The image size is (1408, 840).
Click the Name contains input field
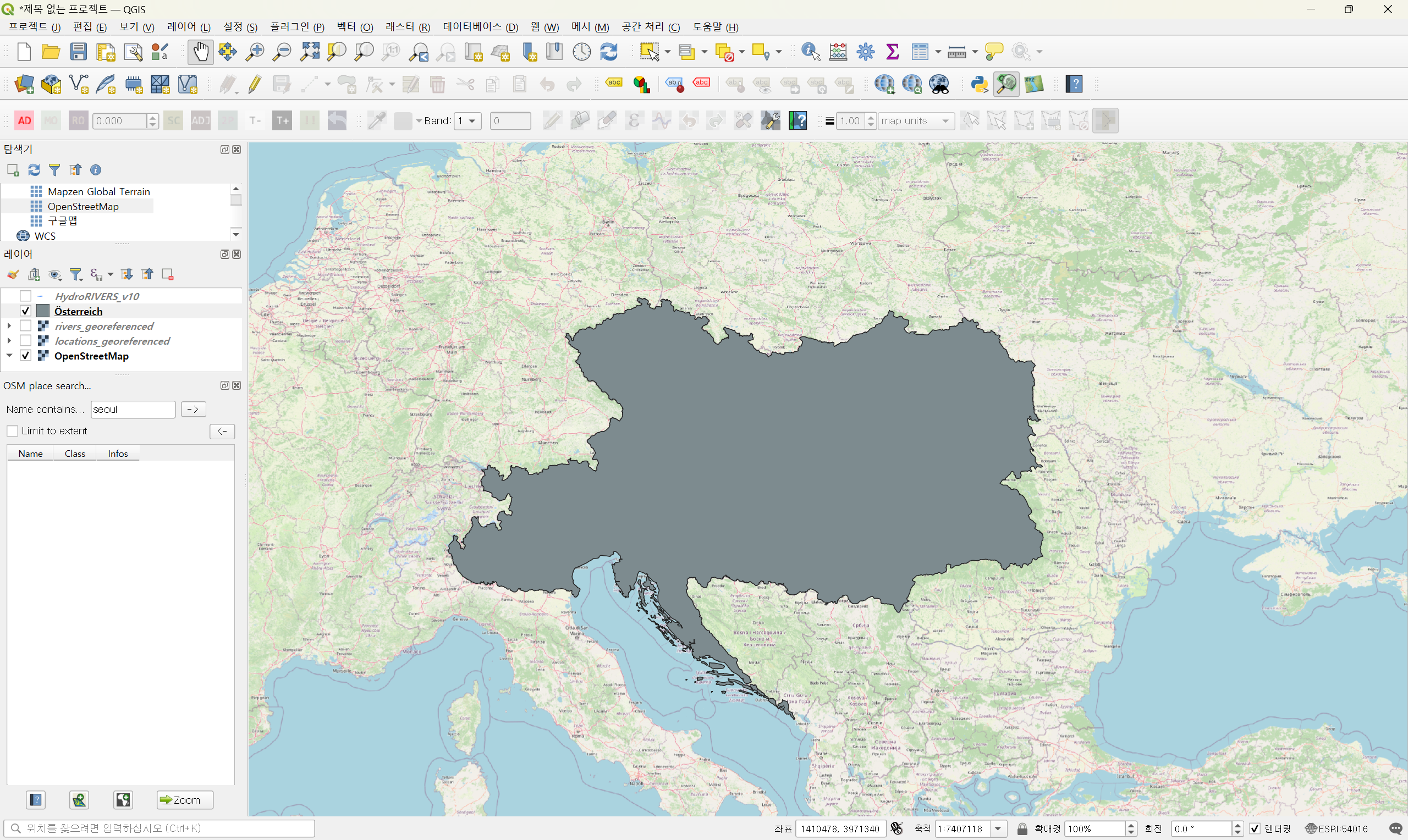[133, 409]
